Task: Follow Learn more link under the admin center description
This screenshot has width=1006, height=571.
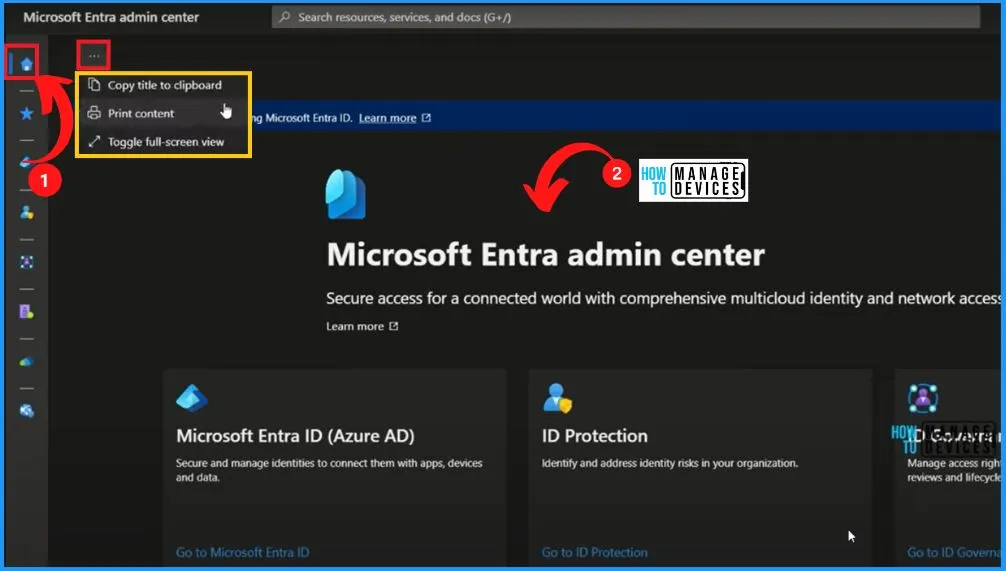Action: click(355, 327)
